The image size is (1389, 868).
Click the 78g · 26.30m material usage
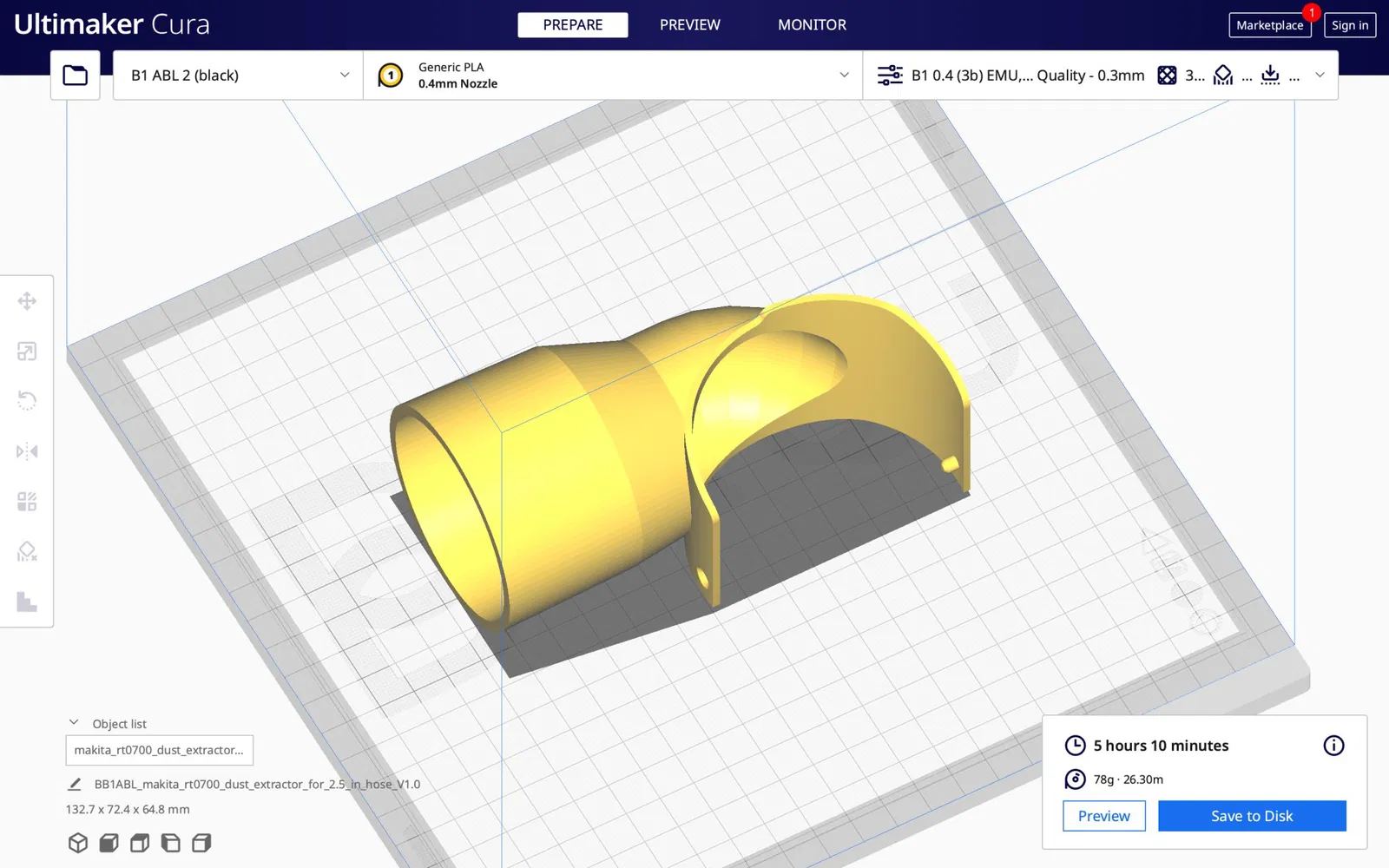click(x=1128, y=779)
